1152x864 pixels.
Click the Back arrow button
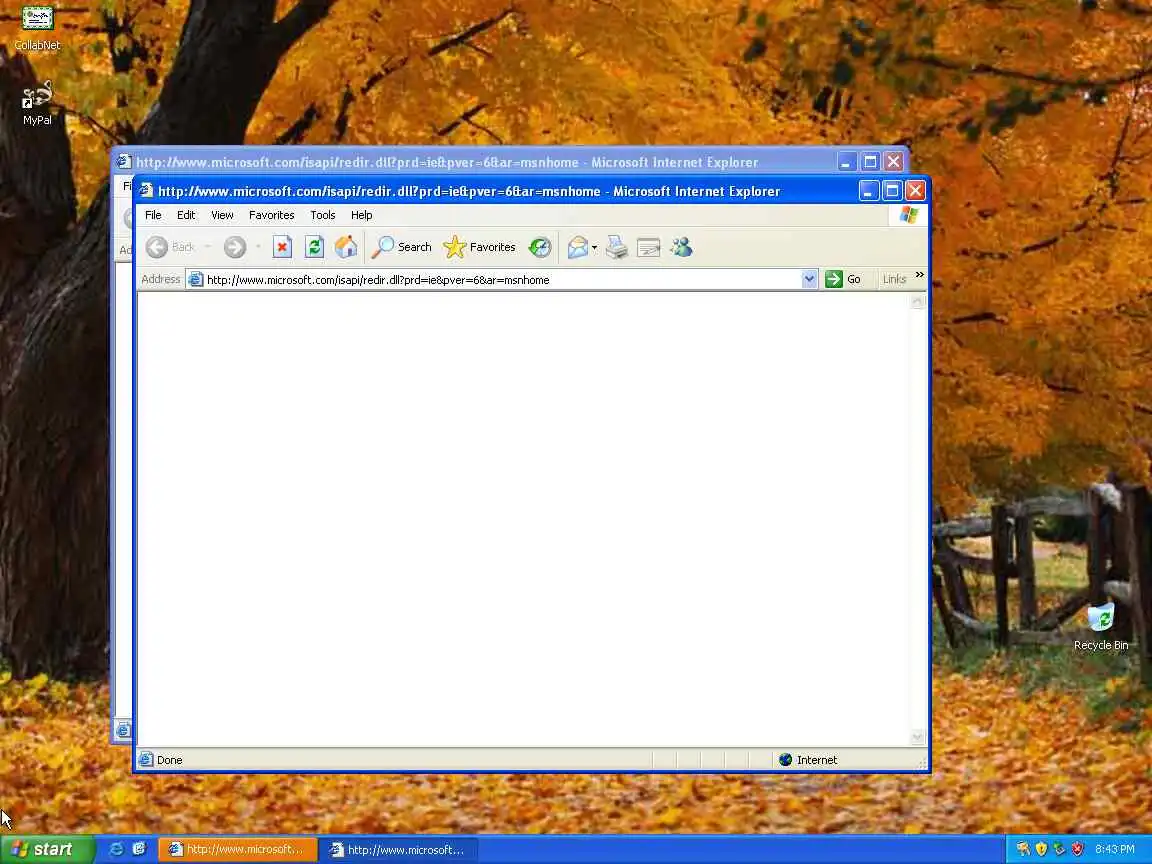pos(170,247)
